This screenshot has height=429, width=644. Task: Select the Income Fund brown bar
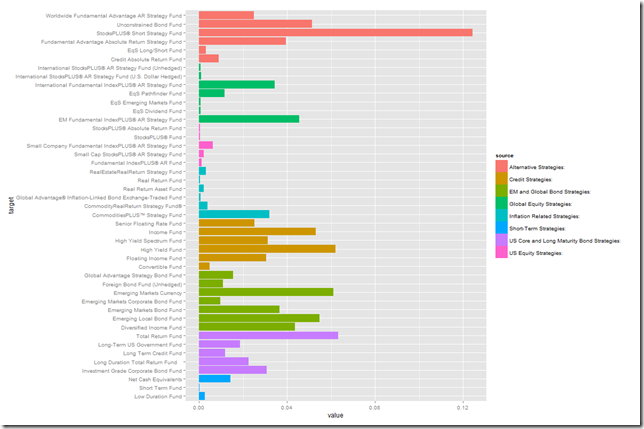pos(257,232)
